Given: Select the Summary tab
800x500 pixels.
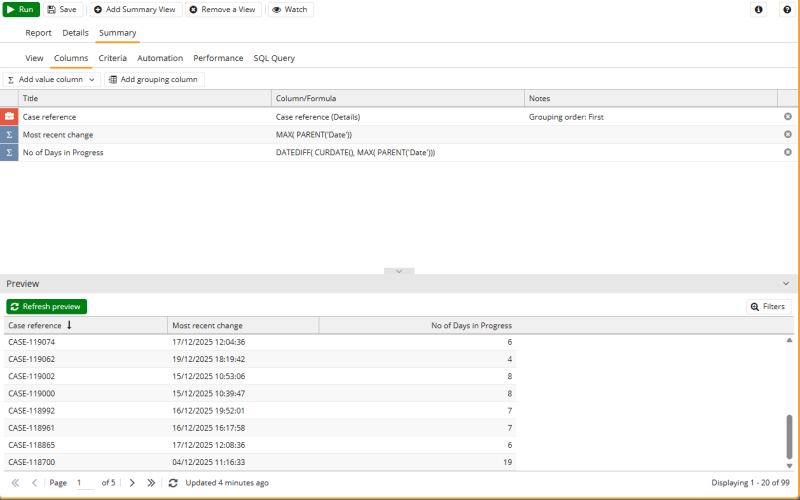Looking at the screenshot, I should tap(117, 33).
